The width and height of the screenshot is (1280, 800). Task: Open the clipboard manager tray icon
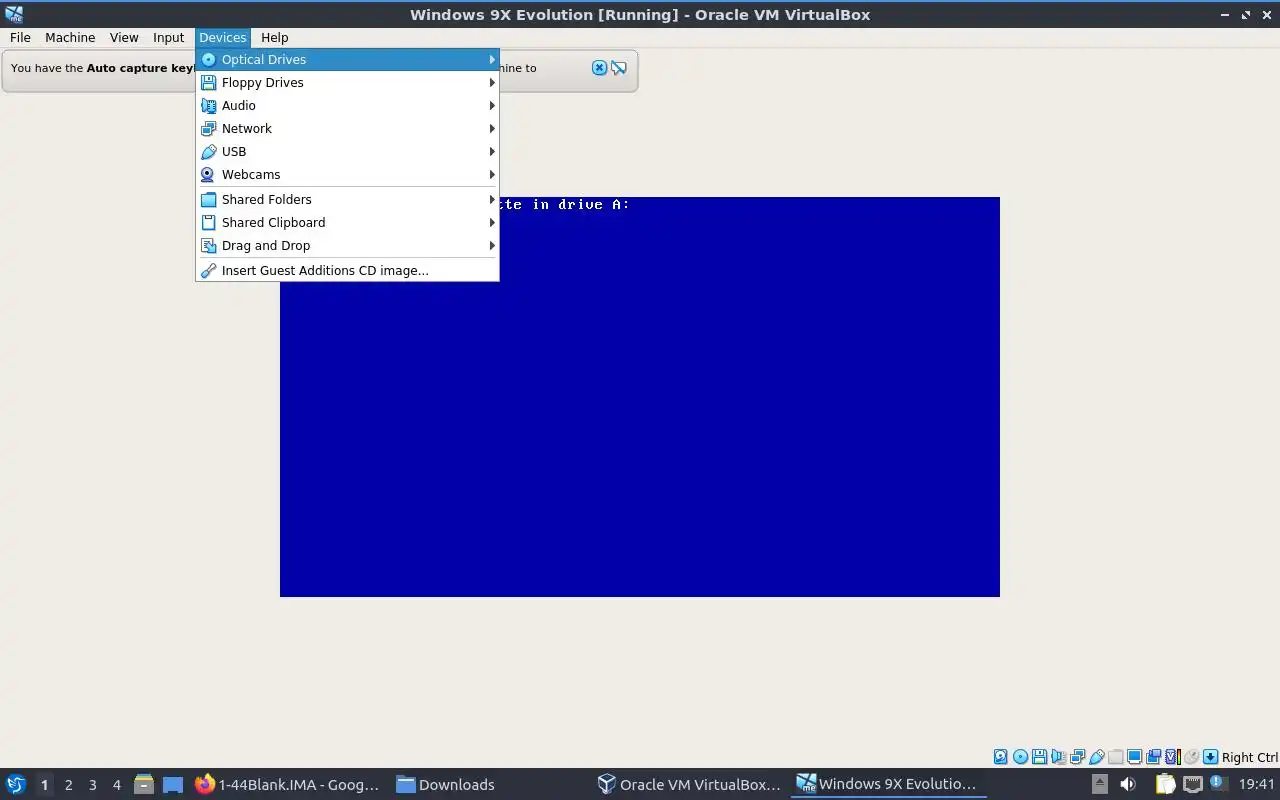1166,784
